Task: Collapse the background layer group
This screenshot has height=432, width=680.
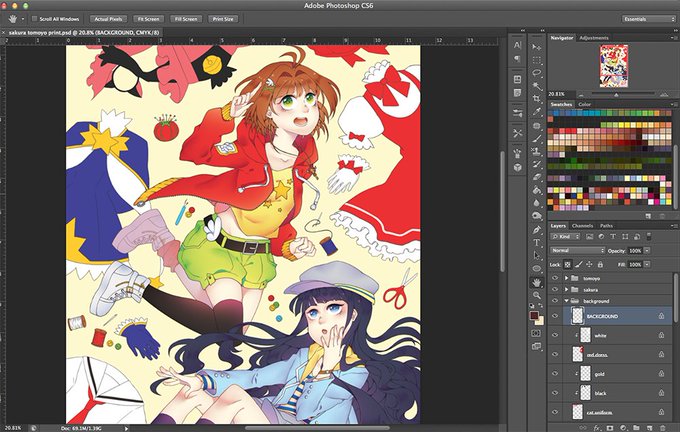Action: click(x=566, y=301)
